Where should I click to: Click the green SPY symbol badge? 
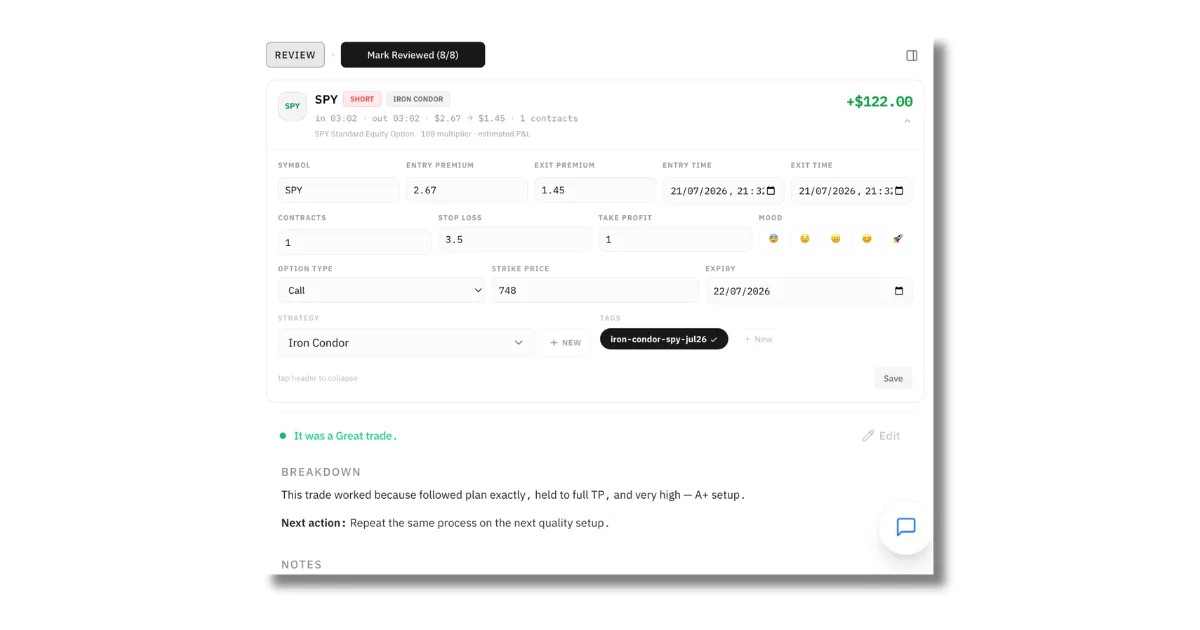pos(292,106)
